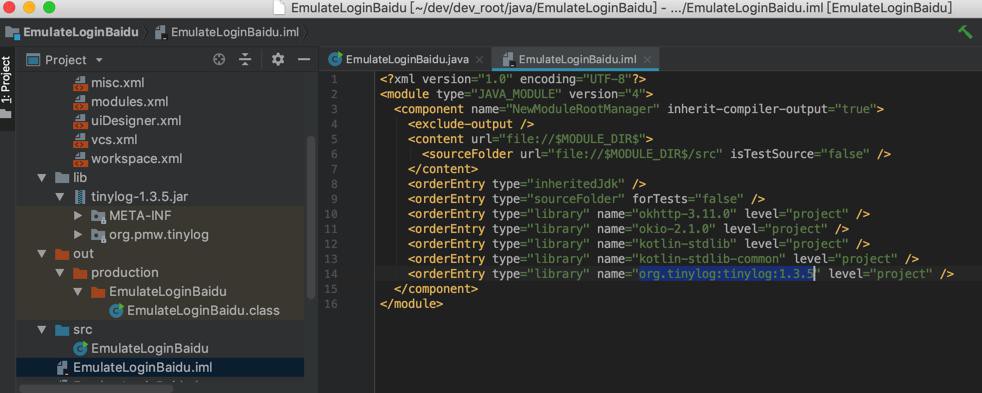Hide the Project panel via minus icon
Image resolution: width=982 pixels, height=393 pixels.
coord(304,59)
